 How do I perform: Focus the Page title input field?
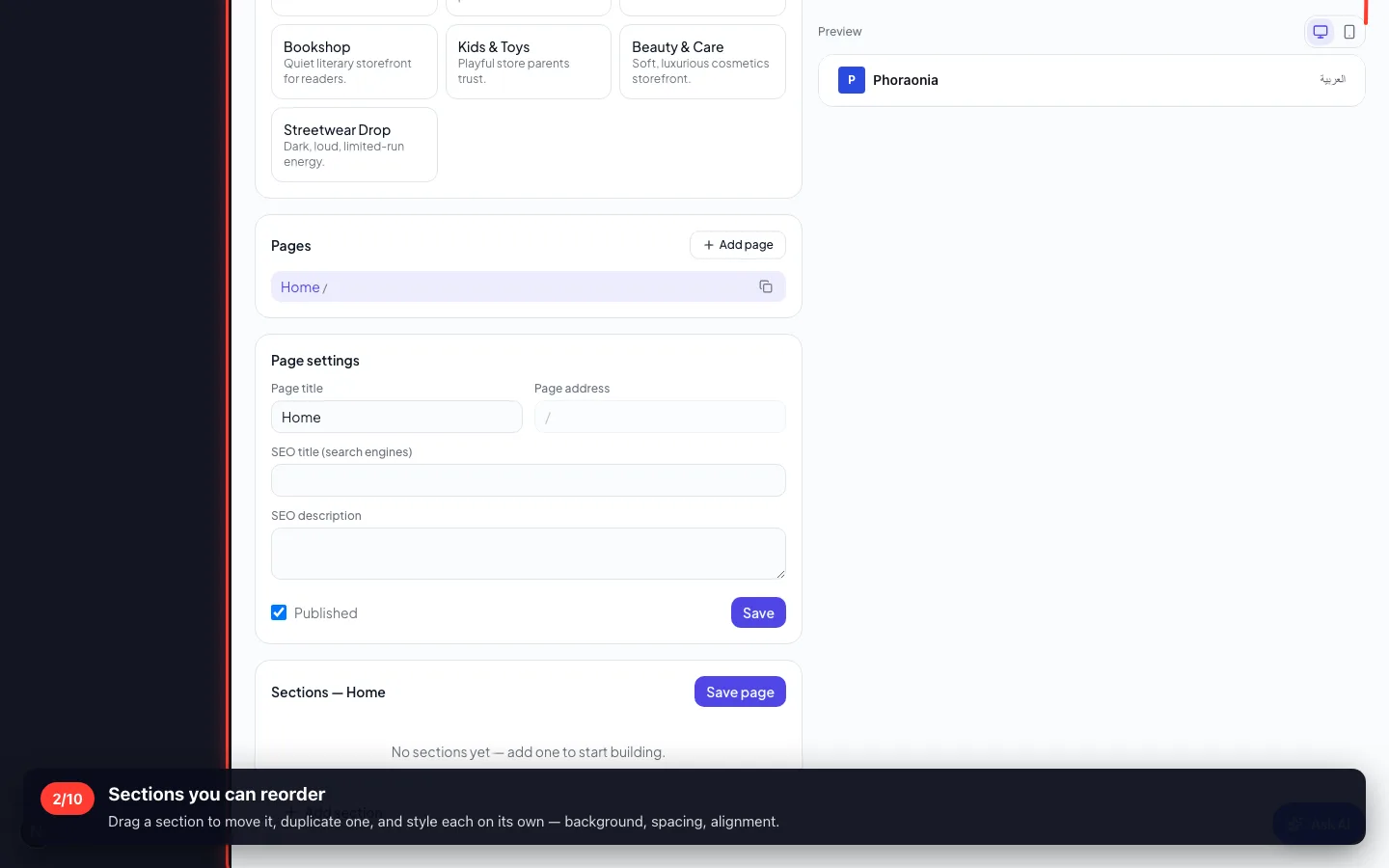coord(396,417)
